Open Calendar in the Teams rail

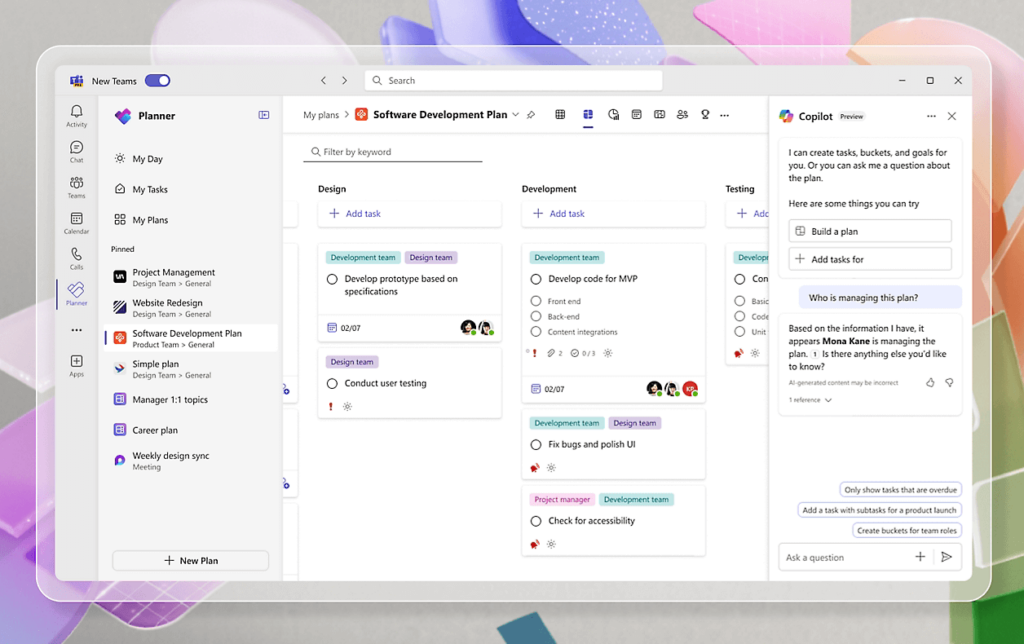(76, 223)
